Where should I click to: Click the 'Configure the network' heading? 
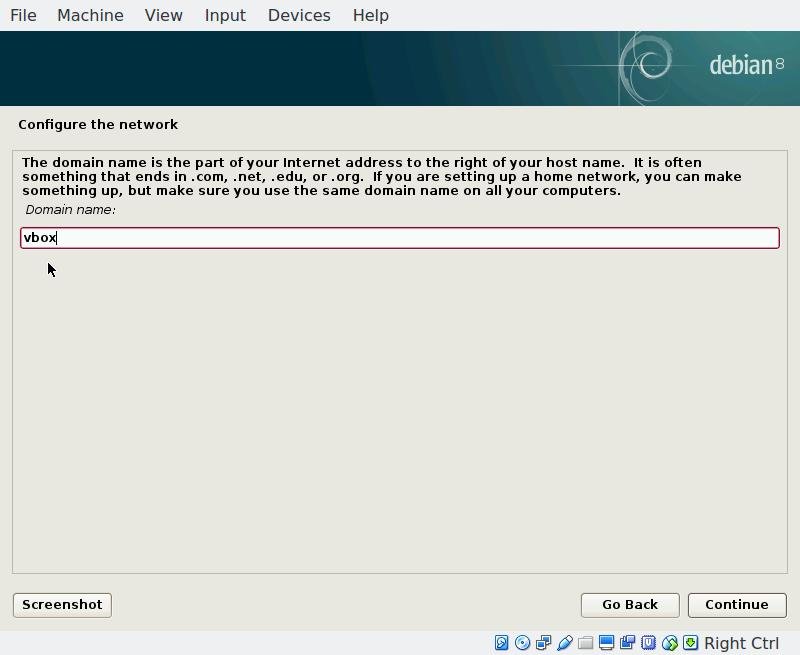tap(98, 124)
